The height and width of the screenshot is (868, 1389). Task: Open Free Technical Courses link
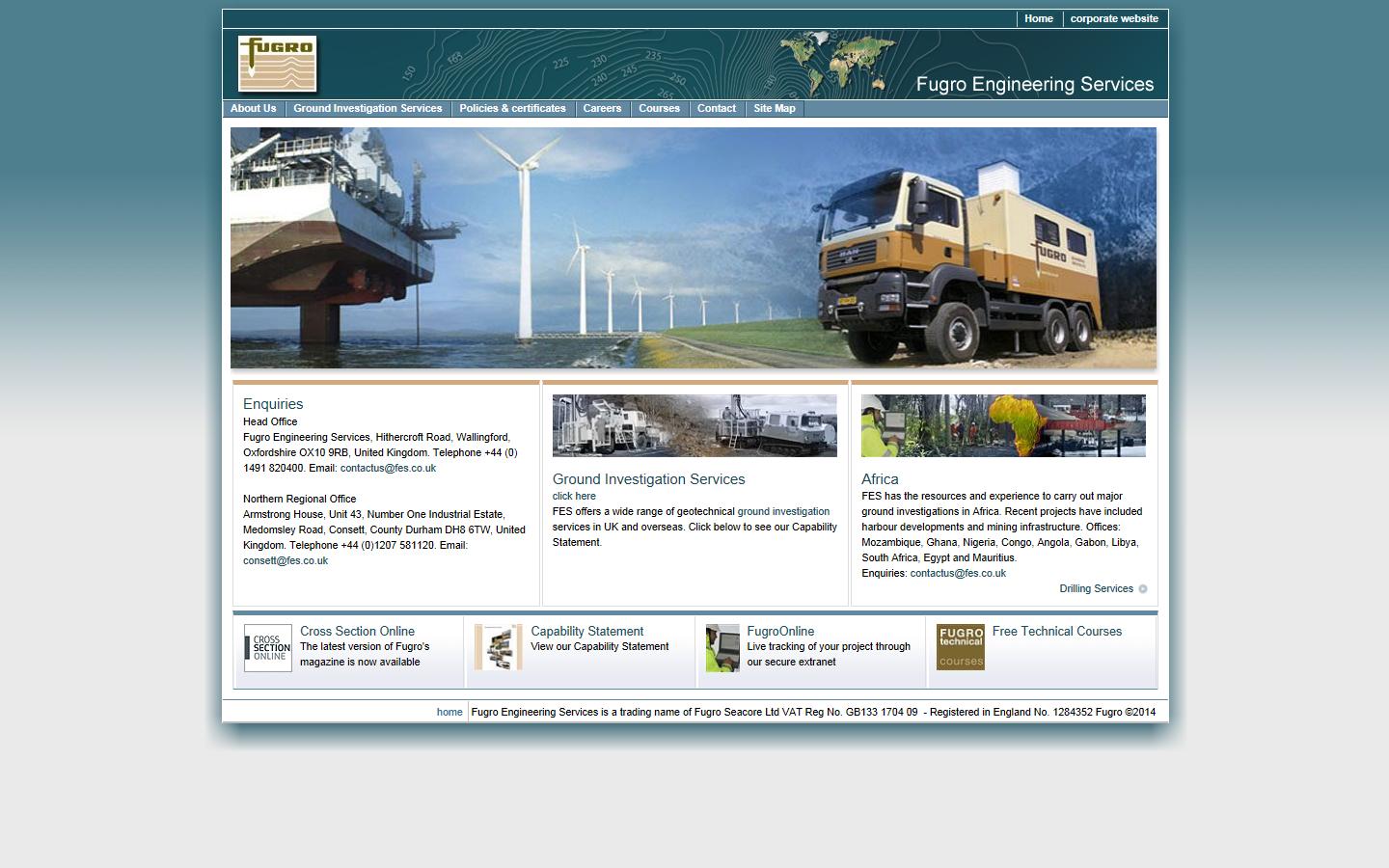pos(1057,632)
